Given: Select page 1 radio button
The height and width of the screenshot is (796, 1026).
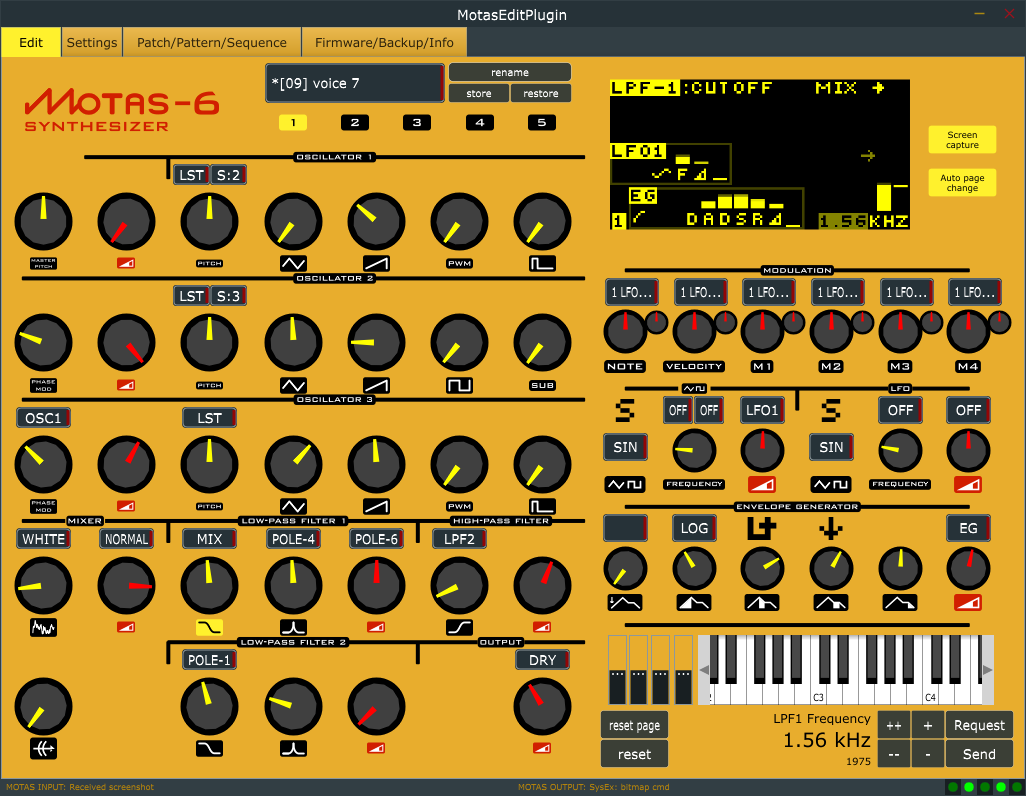Looking at the screenshot, I should click(x=292, y=122).
